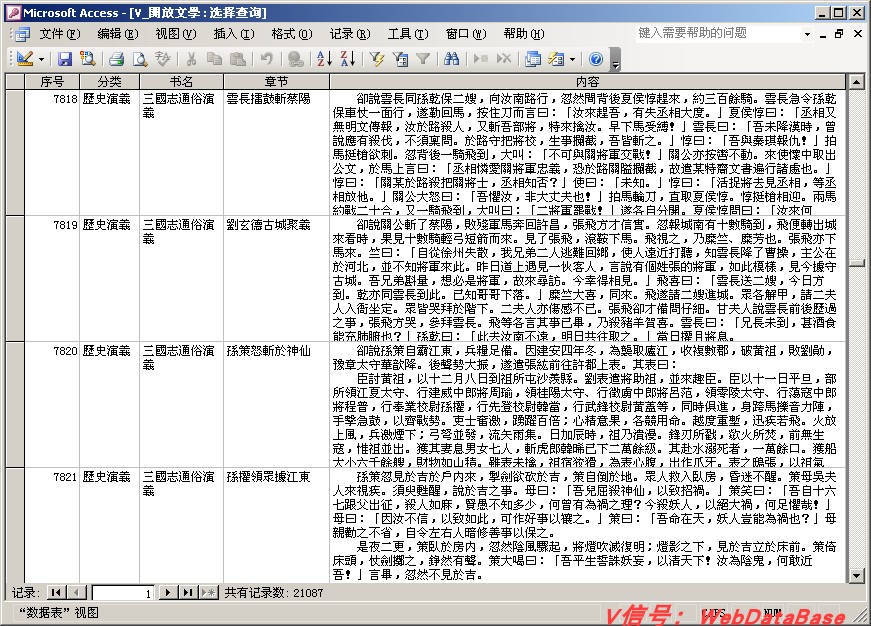The image size is (871, 626).
Task: Click the Find binoculars icon
Action: (452, 58)
